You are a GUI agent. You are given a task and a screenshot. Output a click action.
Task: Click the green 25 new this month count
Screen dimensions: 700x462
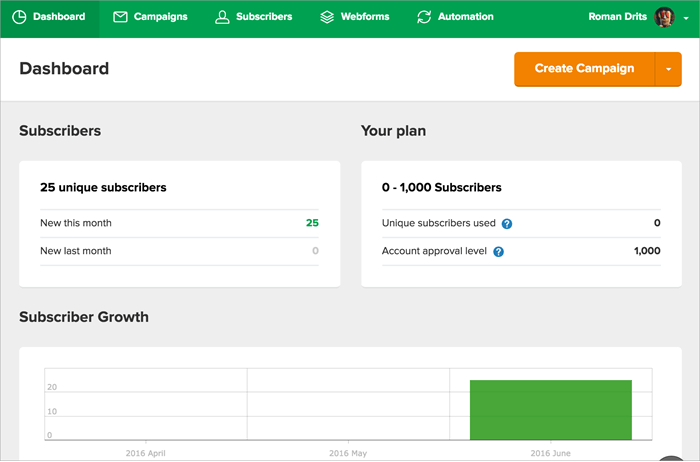pyautogui.click(x=312, y=223)
